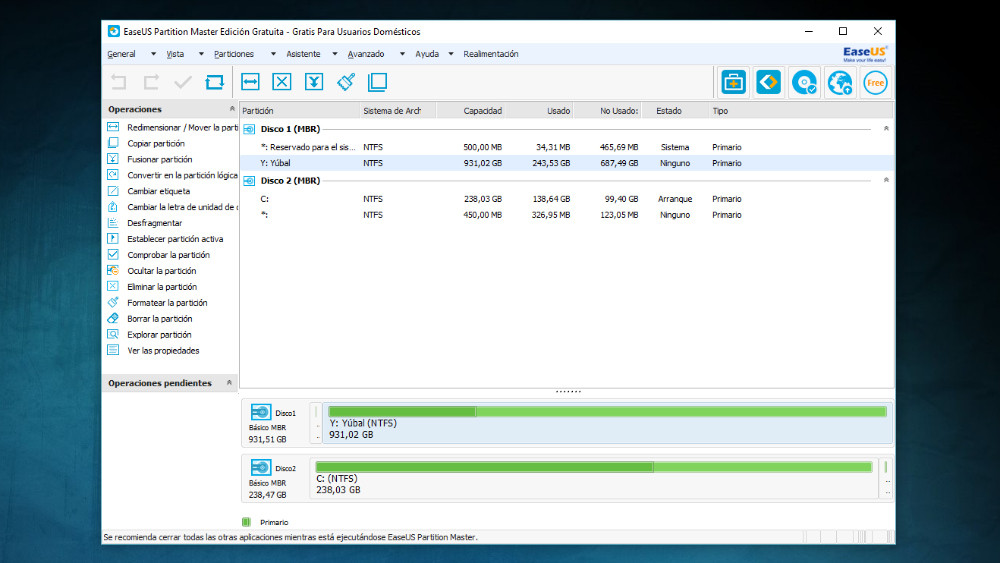Click the C: (NTFS) usage bar in disk map
Viewport: 1000px width, 563px height.
594,467
